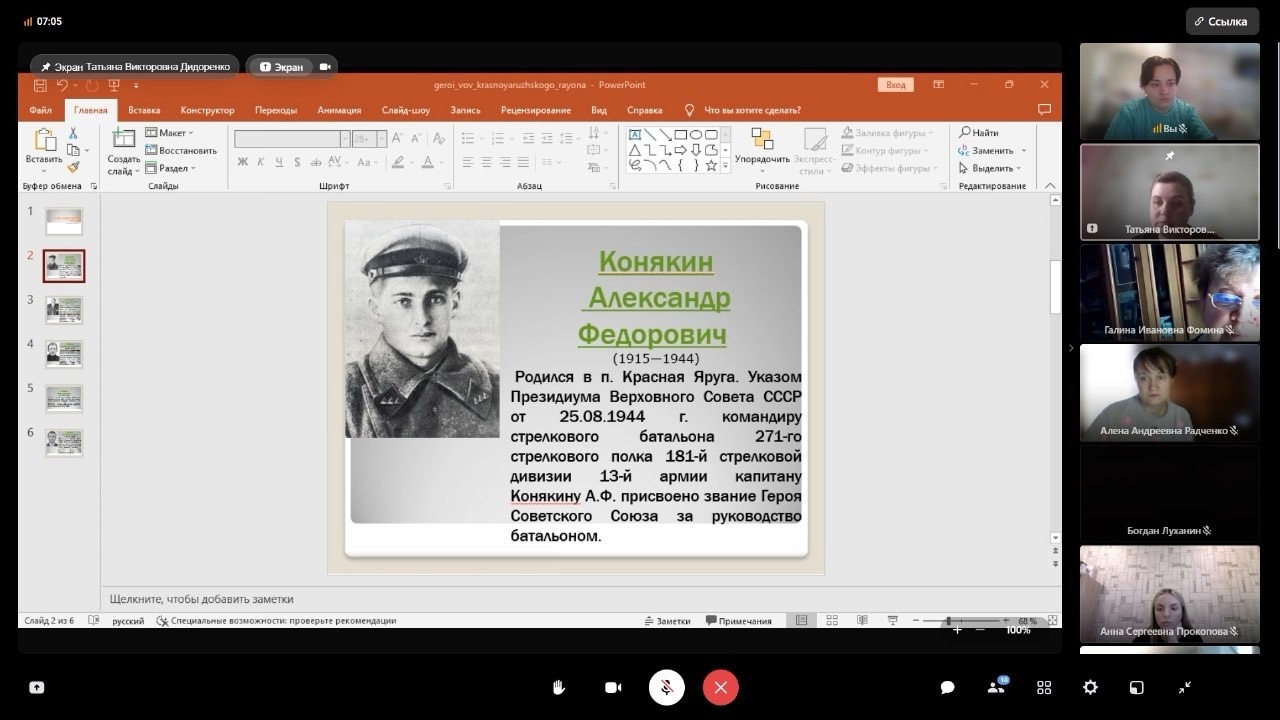Open the Файл menu in PowerPoint
The image size is (1280, 720).
(x=41, y=110)
